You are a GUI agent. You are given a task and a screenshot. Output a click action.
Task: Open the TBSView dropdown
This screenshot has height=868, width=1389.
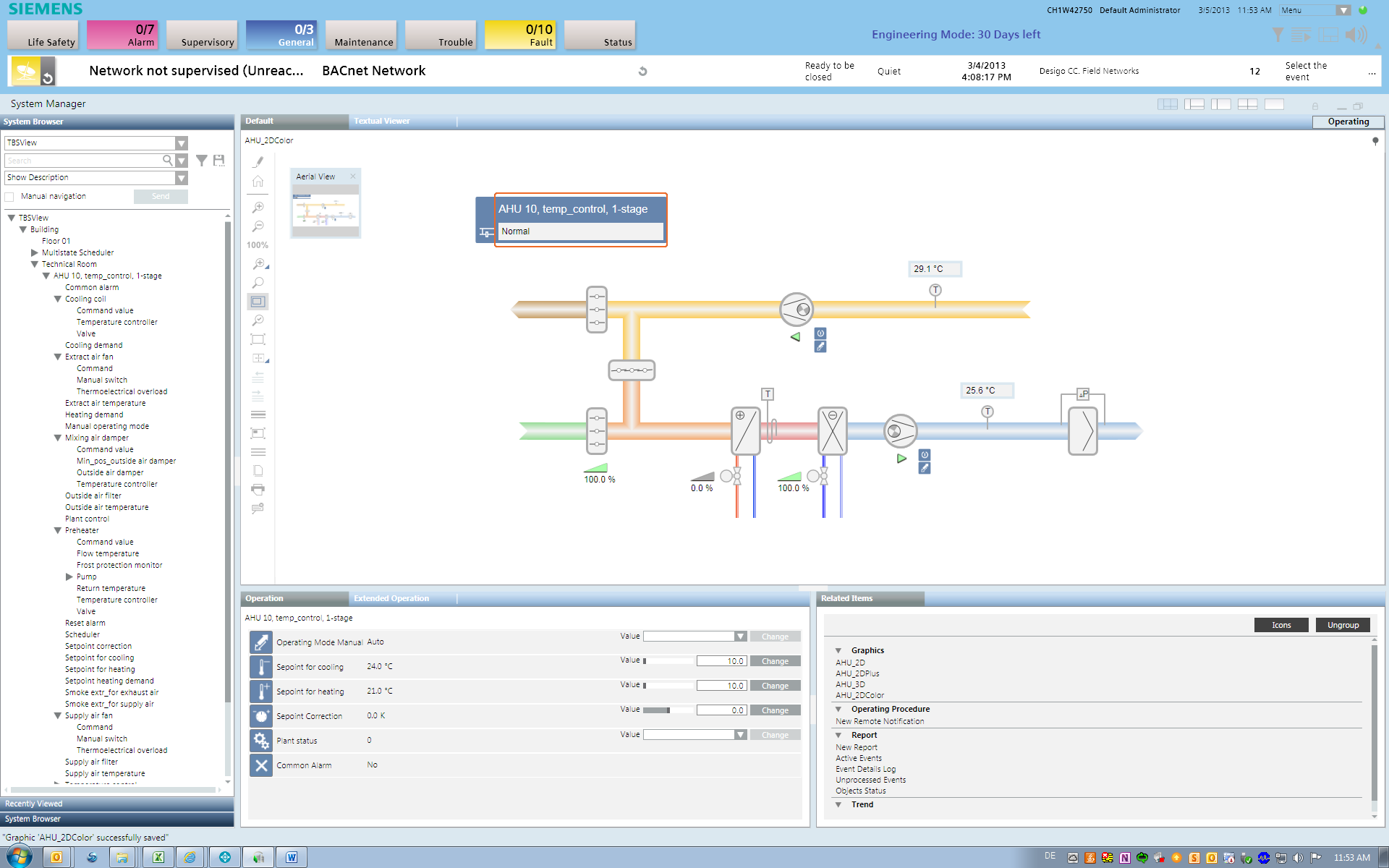tap(182, 143)
